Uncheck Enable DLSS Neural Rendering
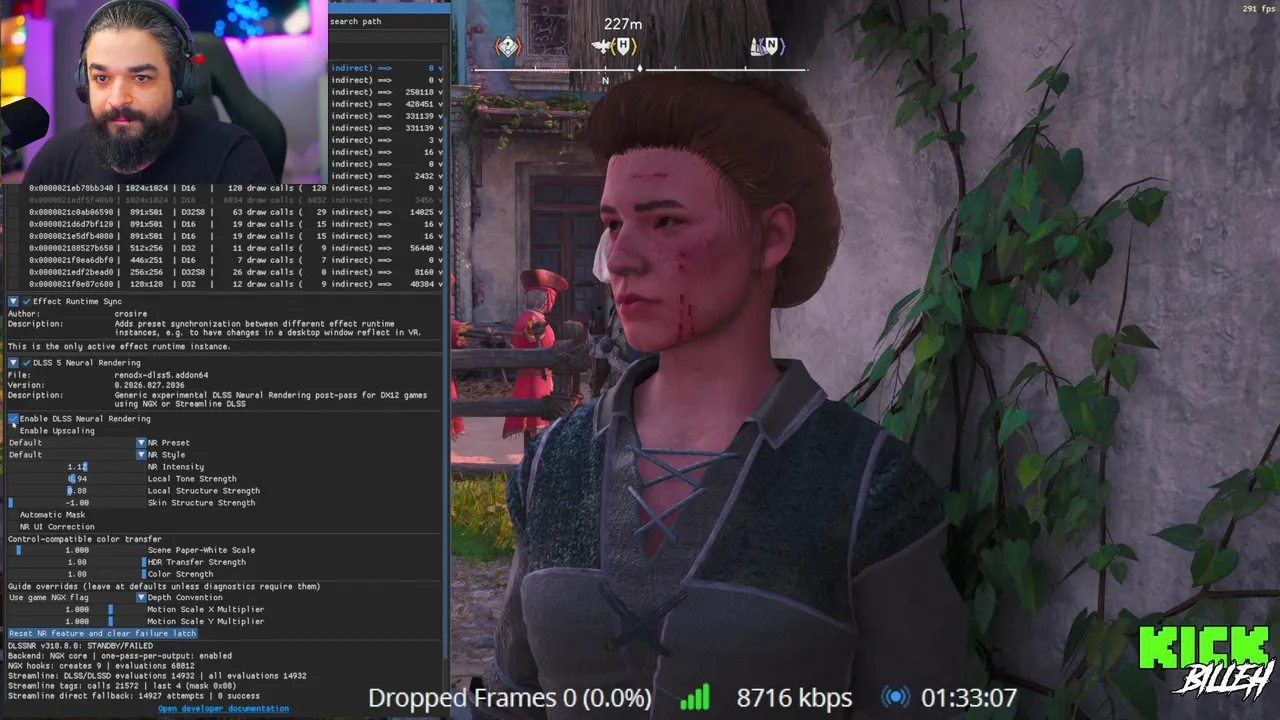Screen dimensions: 1280x720 click(13, 419)
